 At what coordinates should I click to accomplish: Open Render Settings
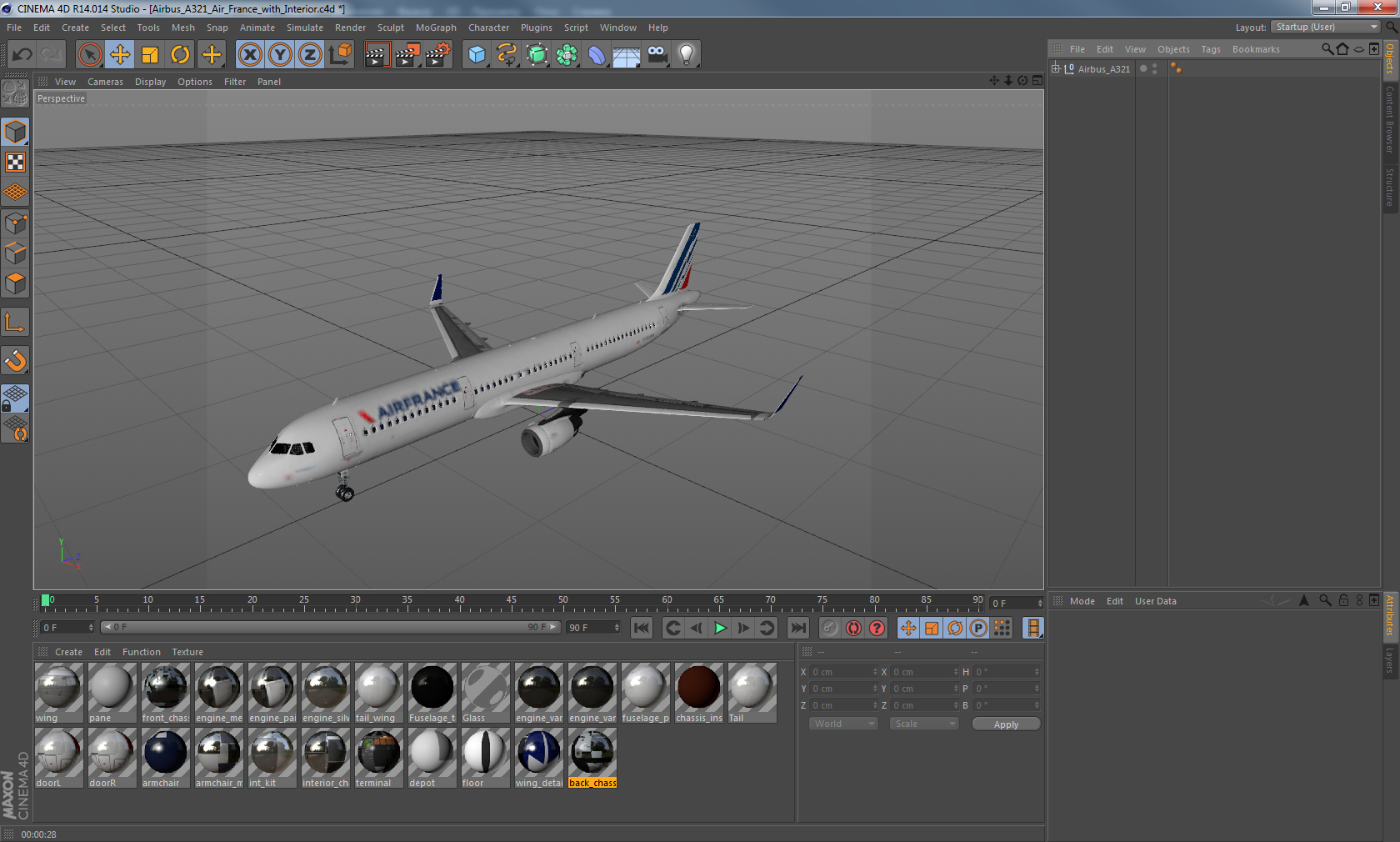[438, 55]
